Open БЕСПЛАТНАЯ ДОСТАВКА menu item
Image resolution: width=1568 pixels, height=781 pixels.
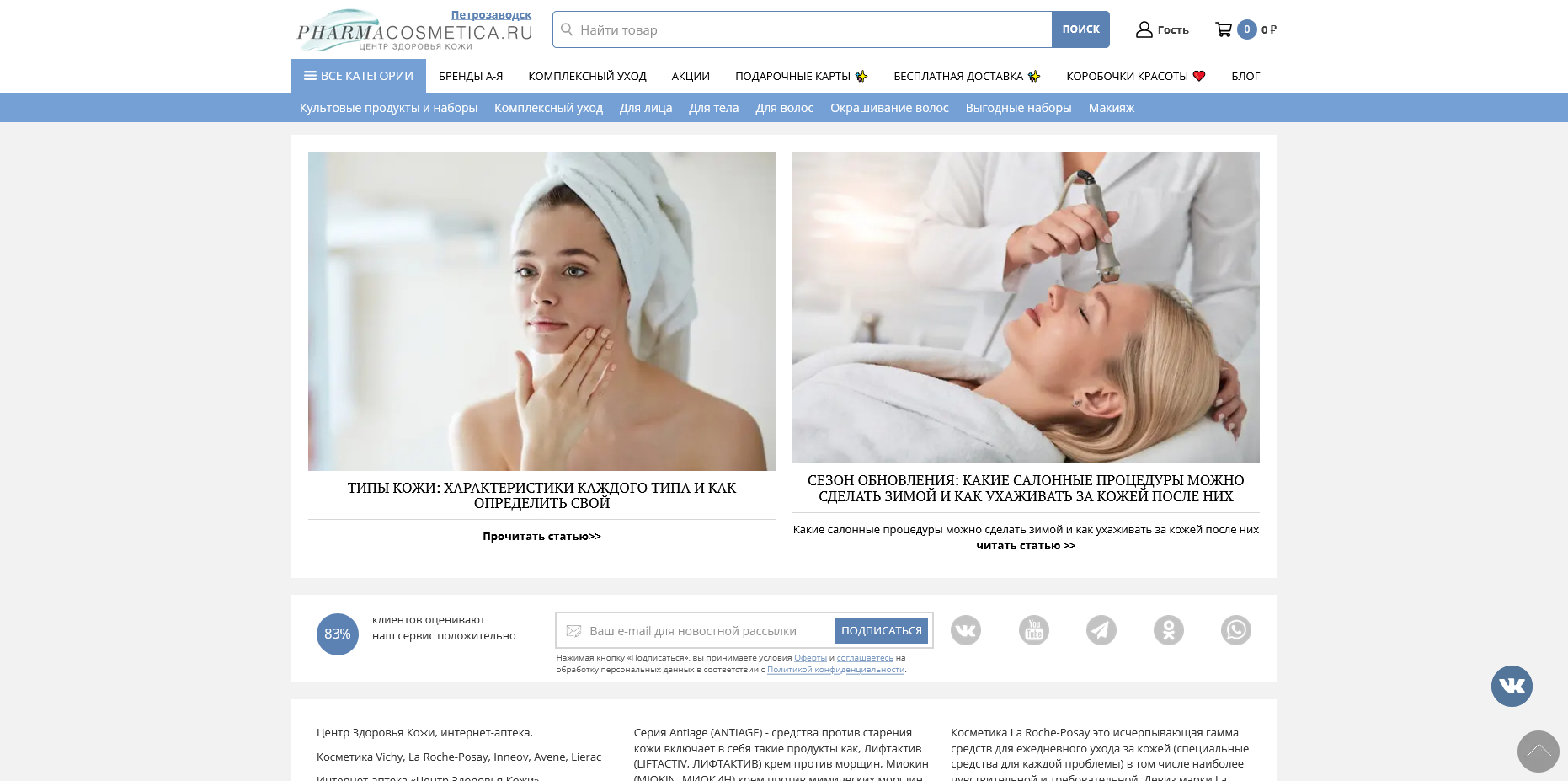click(x=967, y=76)
